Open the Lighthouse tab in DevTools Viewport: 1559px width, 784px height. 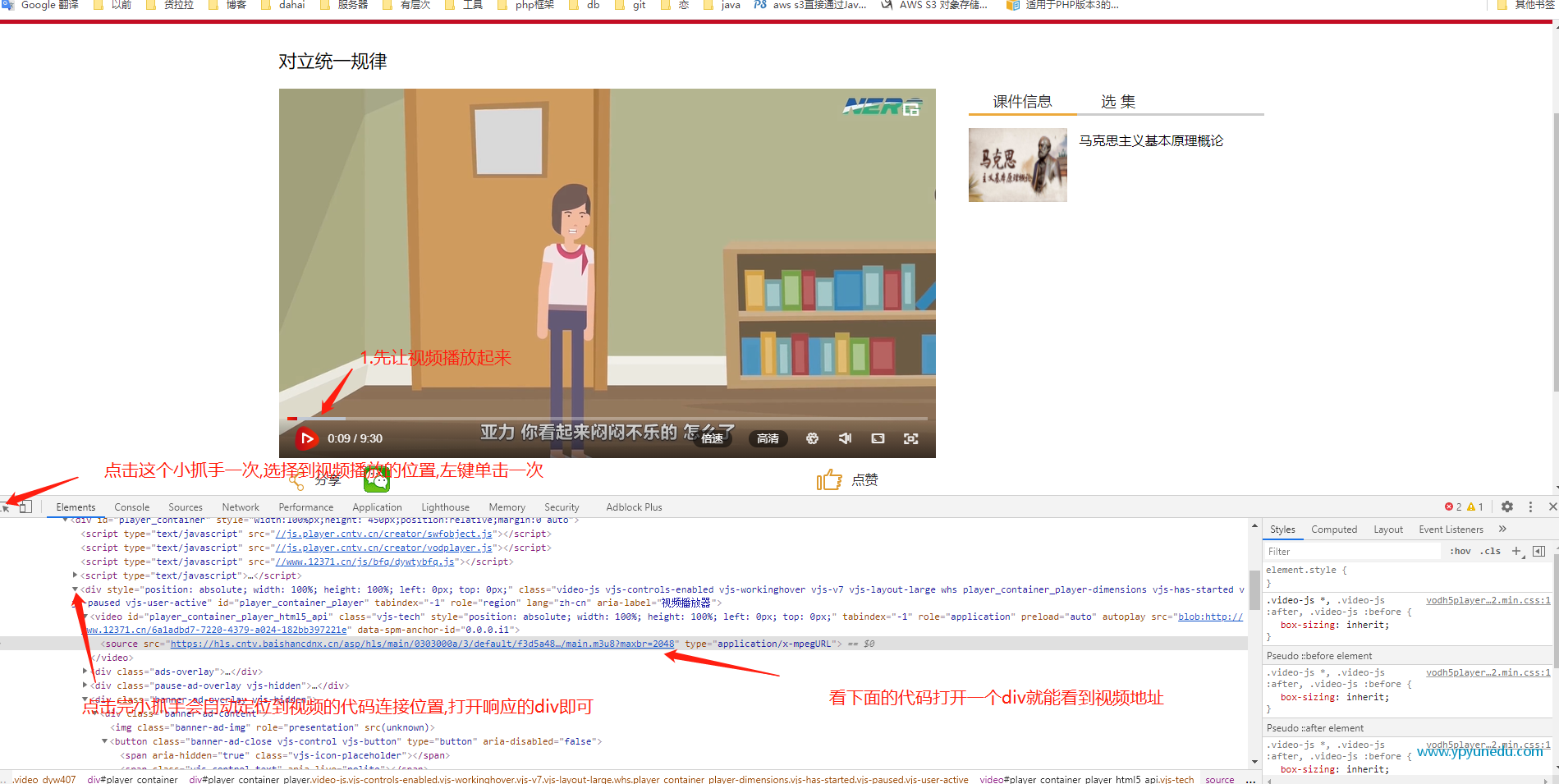(x=446, y=507)
